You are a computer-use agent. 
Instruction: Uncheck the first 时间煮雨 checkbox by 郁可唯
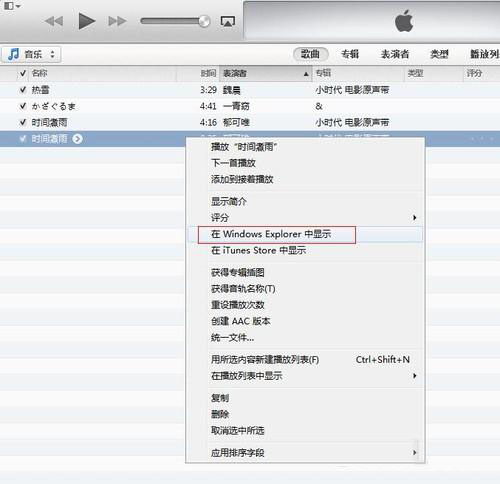click(x=23, y=122)
